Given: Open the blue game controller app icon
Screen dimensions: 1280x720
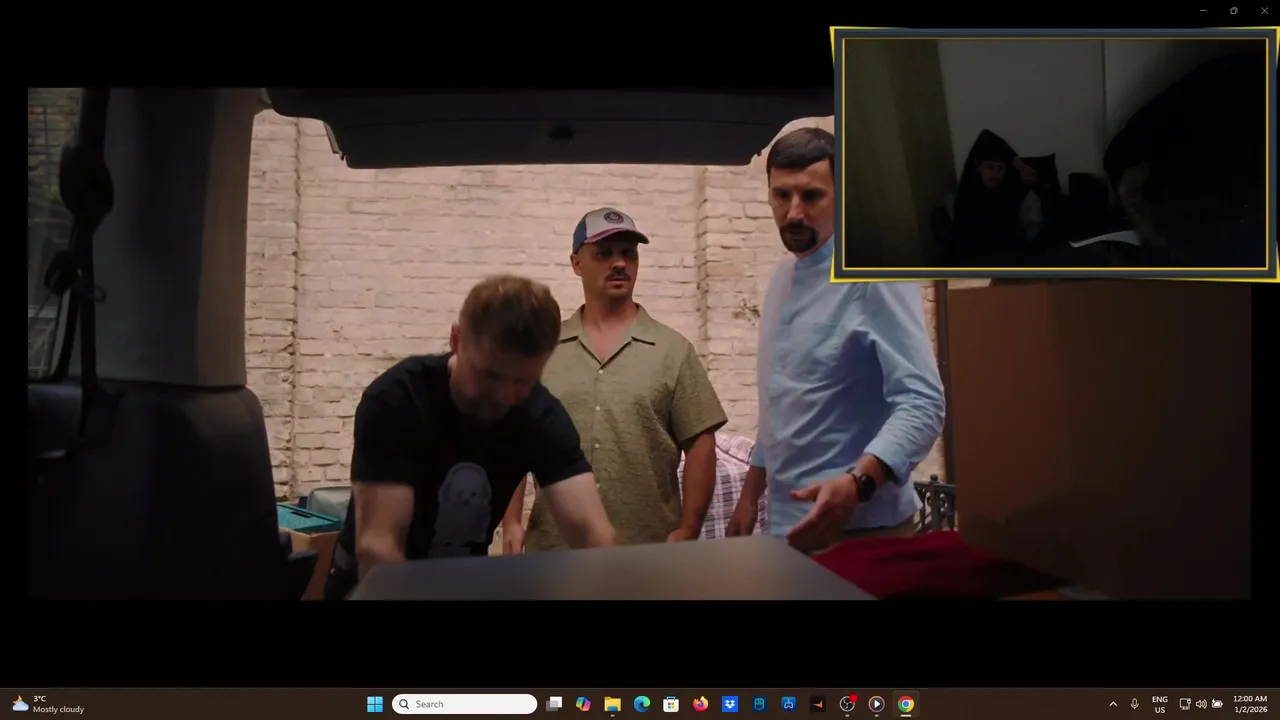Looking at the screenshot, I should click(788, 704).
